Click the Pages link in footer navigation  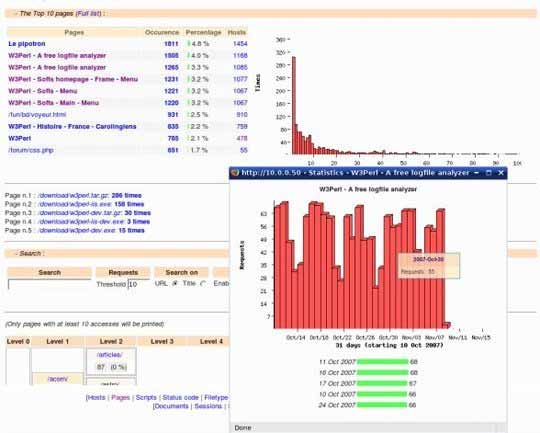(x=121, y=398)
